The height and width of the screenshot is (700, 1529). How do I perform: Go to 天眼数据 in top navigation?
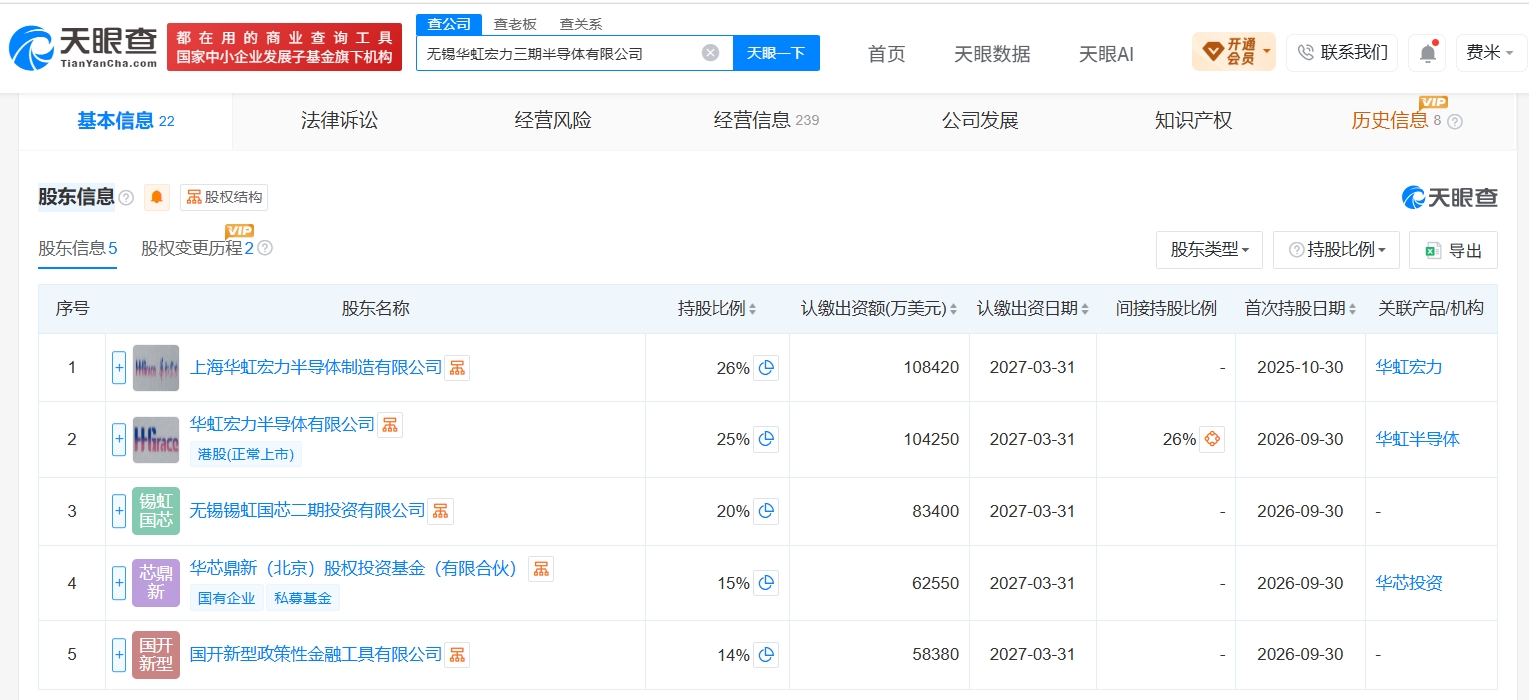pyautogui.click(x=992, y=54)
